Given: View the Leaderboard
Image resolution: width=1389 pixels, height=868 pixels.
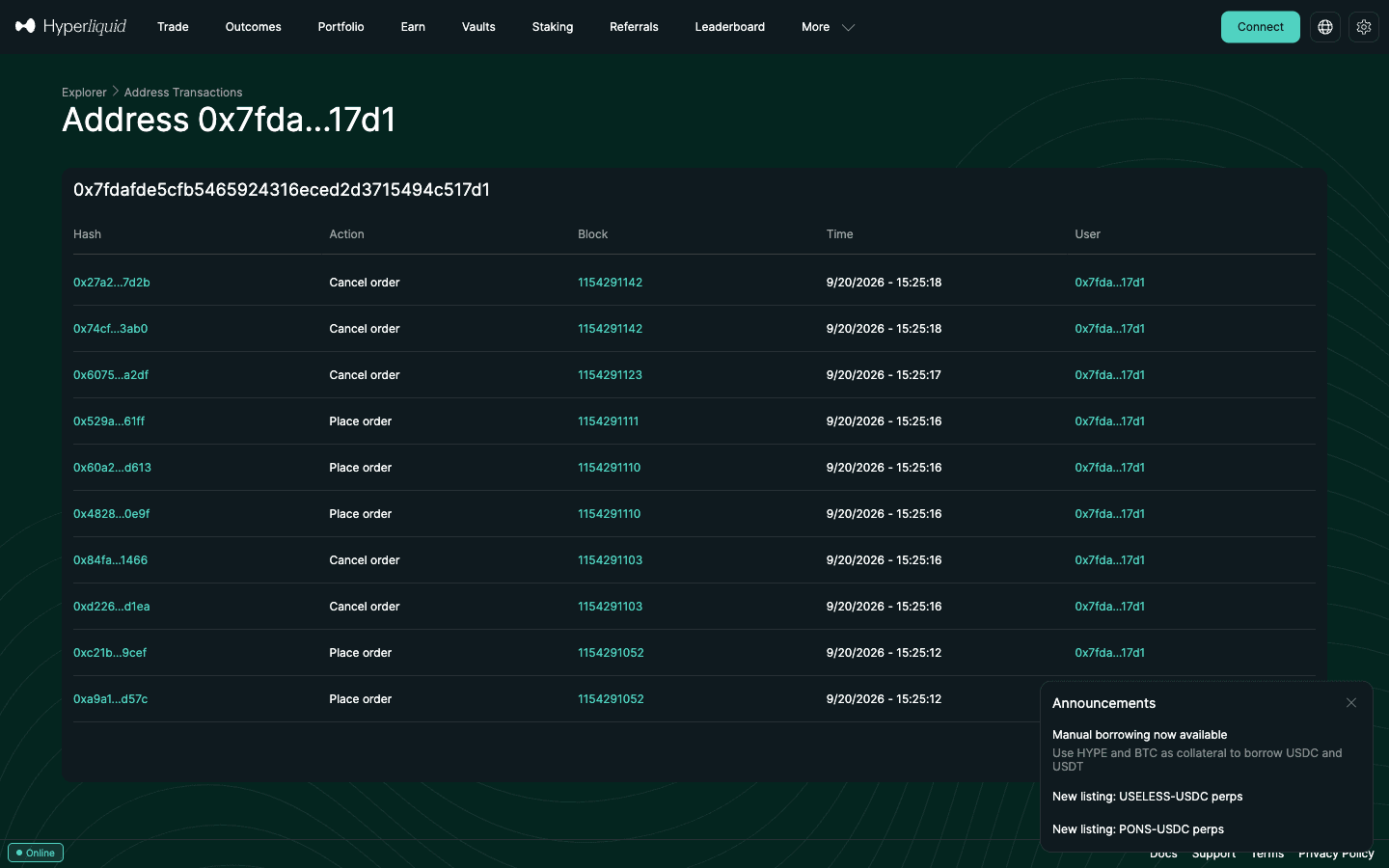Looking at the screenshot, I should click(x=730, y=27).
